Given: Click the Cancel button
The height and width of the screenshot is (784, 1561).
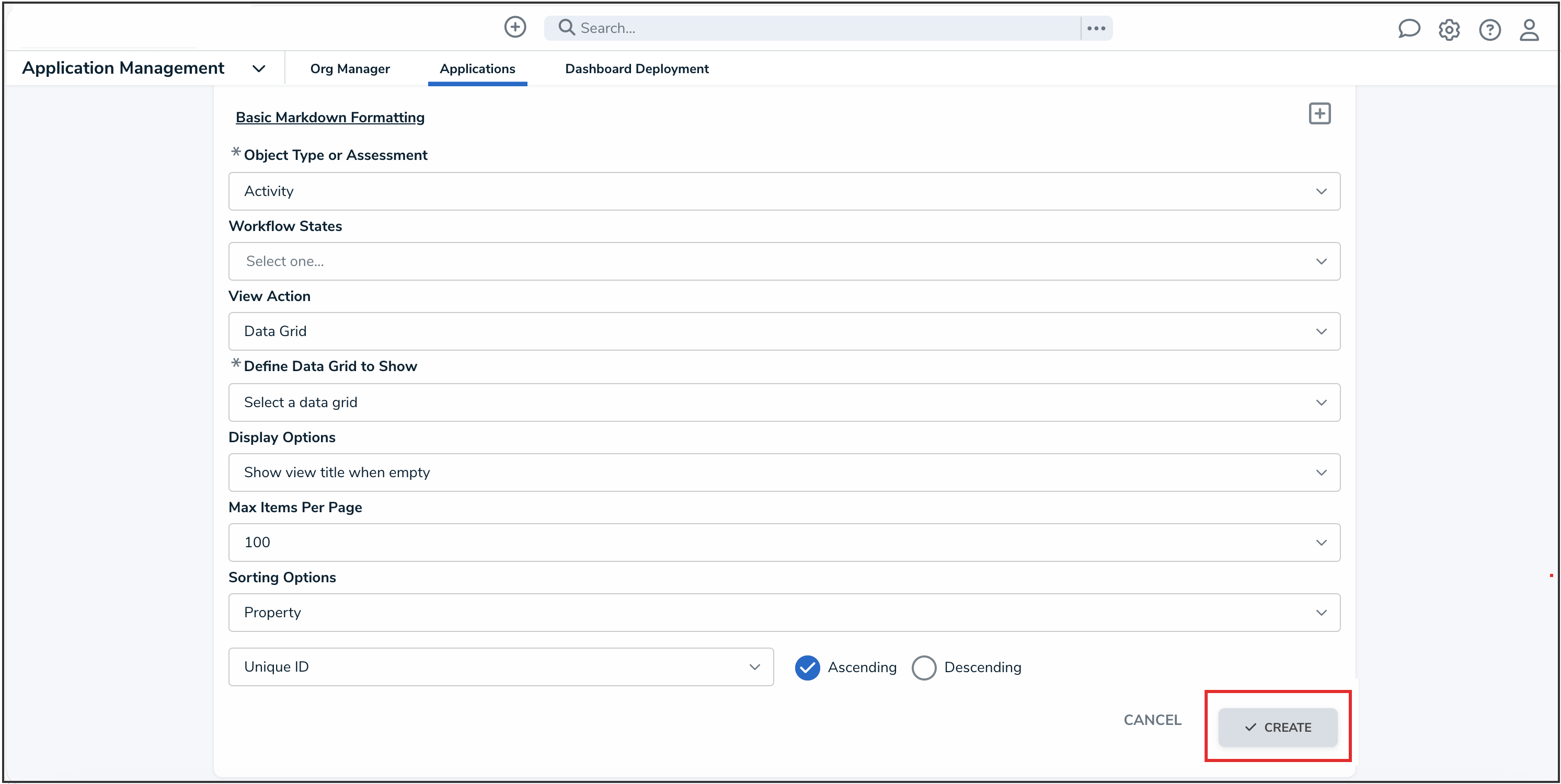Looking at the screenshot, I should point(1152,720).
